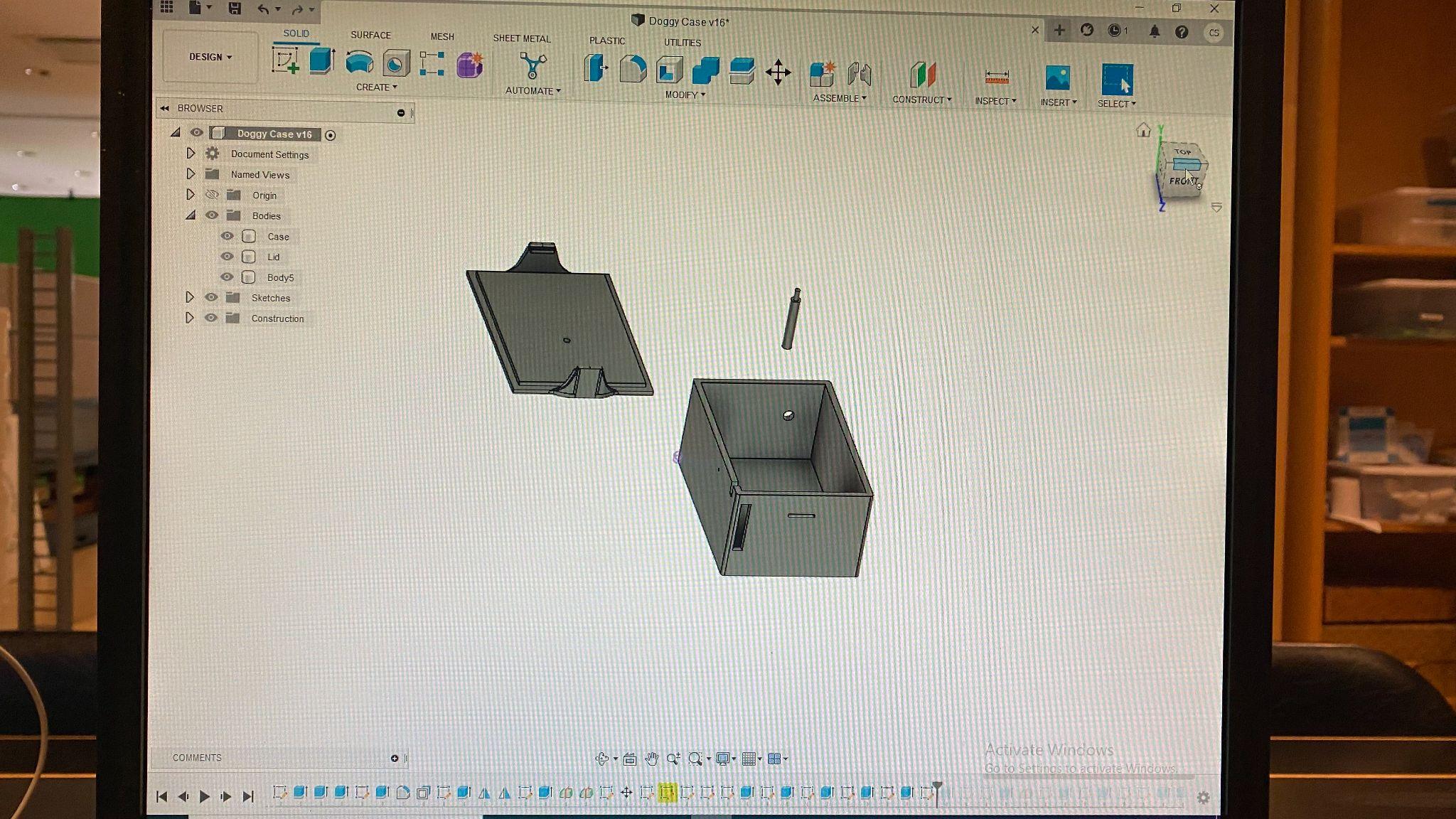This screenshot has width=1456, height=819.
Task: Click the Home view icon near the ViewCube
Action: click(x=1143, y=130)
